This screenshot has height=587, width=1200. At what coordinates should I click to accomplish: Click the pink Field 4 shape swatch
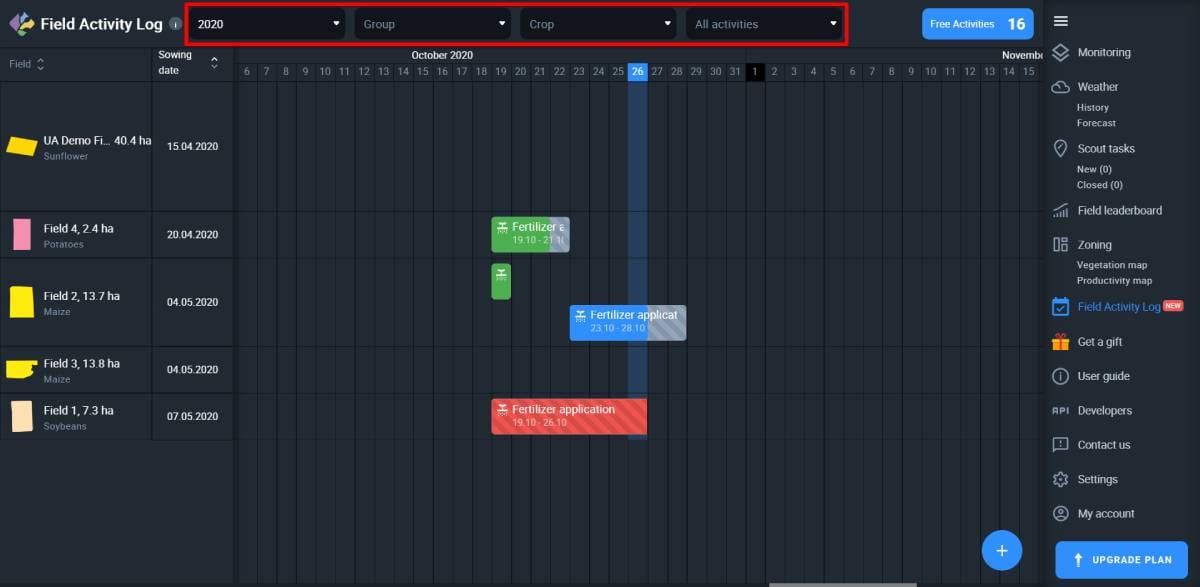tap(22, 235)
